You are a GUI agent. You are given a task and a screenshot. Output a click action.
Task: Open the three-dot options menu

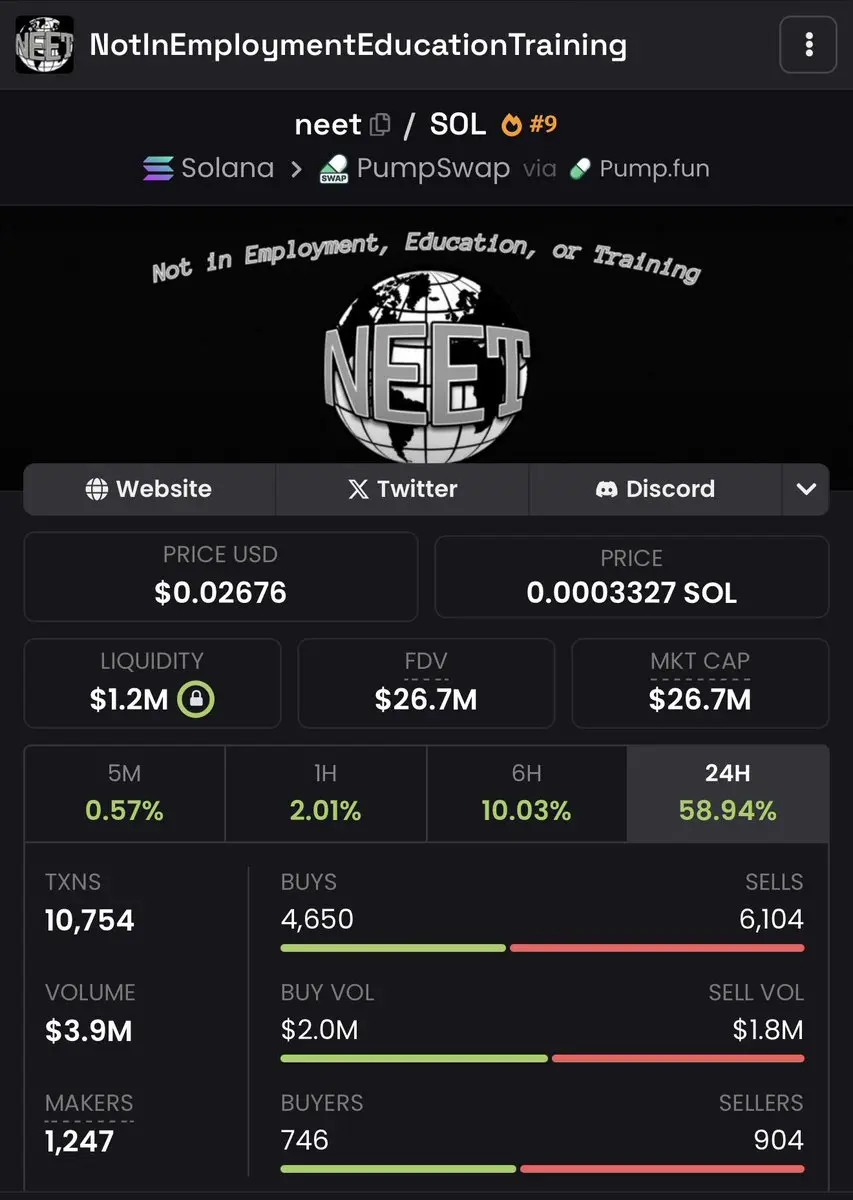(808, 45)
